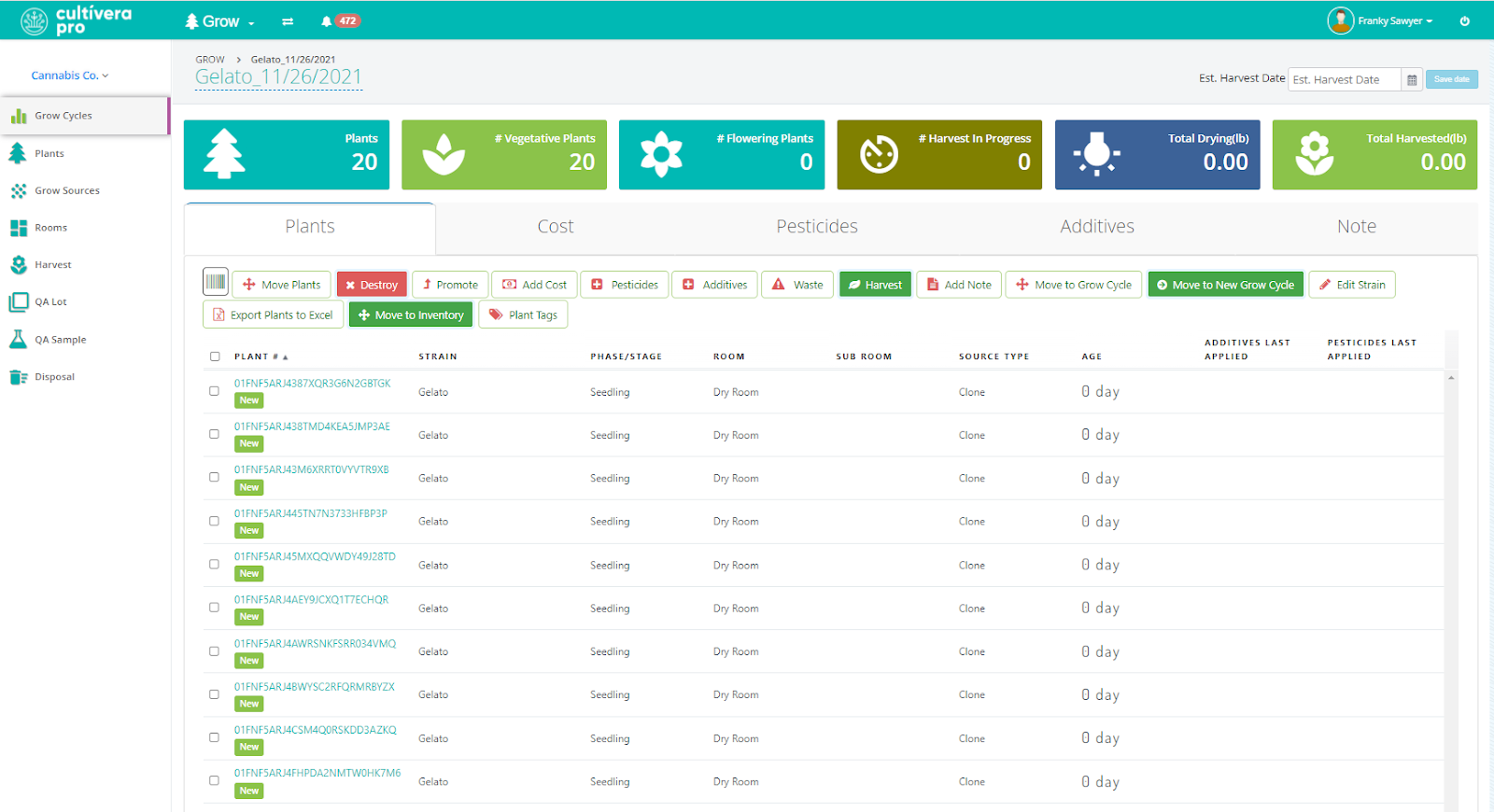Click the Move to Grow Cycle button
This screenshot has height=812, width=1494.
[x=1074, y=285]
